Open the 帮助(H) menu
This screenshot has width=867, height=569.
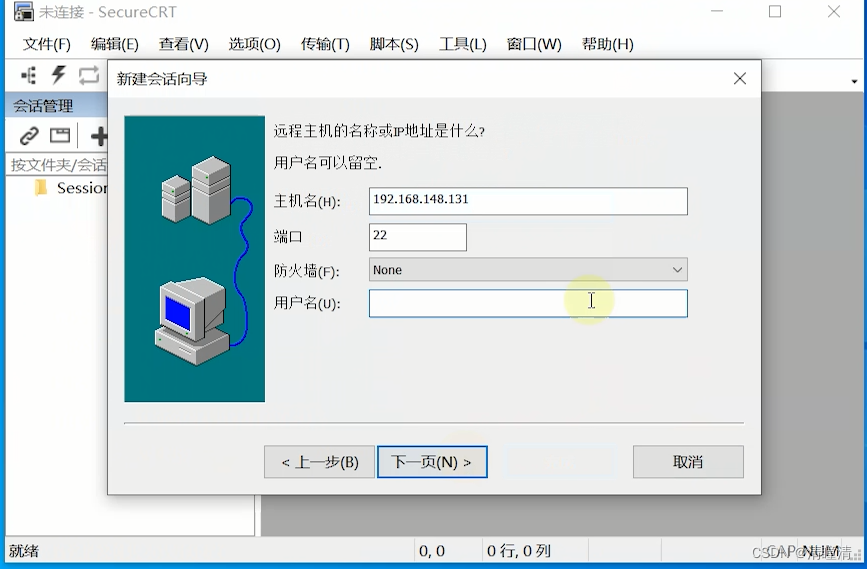607,44
